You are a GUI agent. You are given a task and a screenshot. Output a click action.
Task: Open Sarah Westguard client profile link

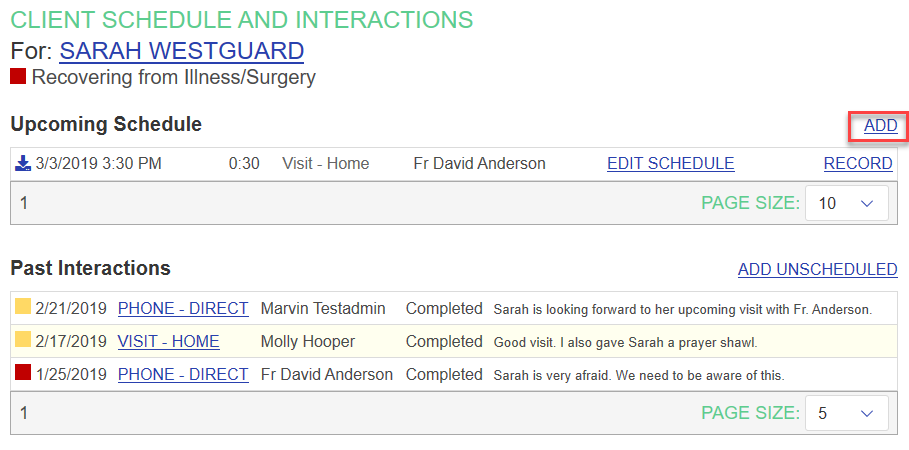181,50
